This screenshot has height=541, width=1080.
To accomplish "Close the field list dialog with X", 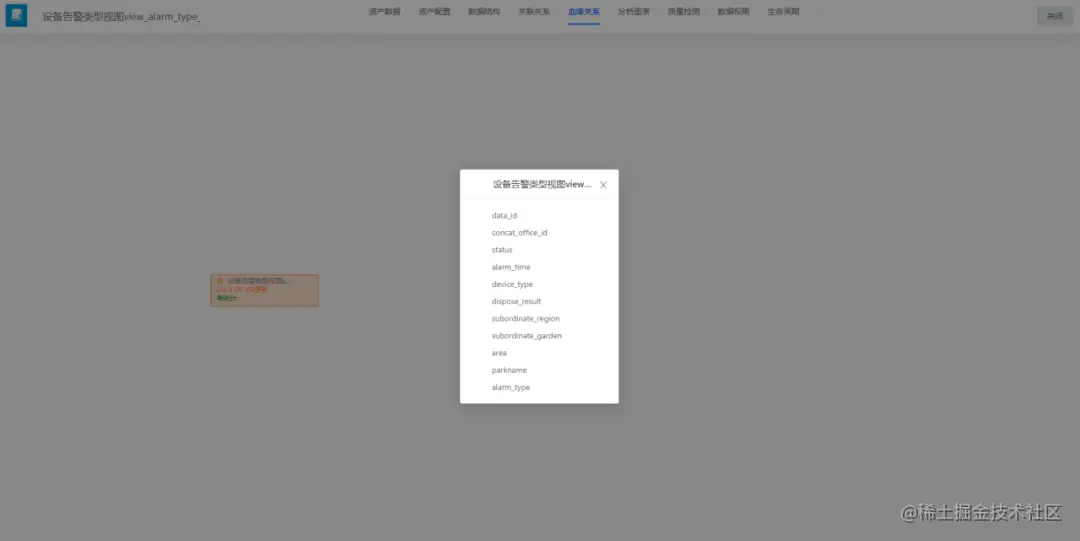I will [603, 185].
